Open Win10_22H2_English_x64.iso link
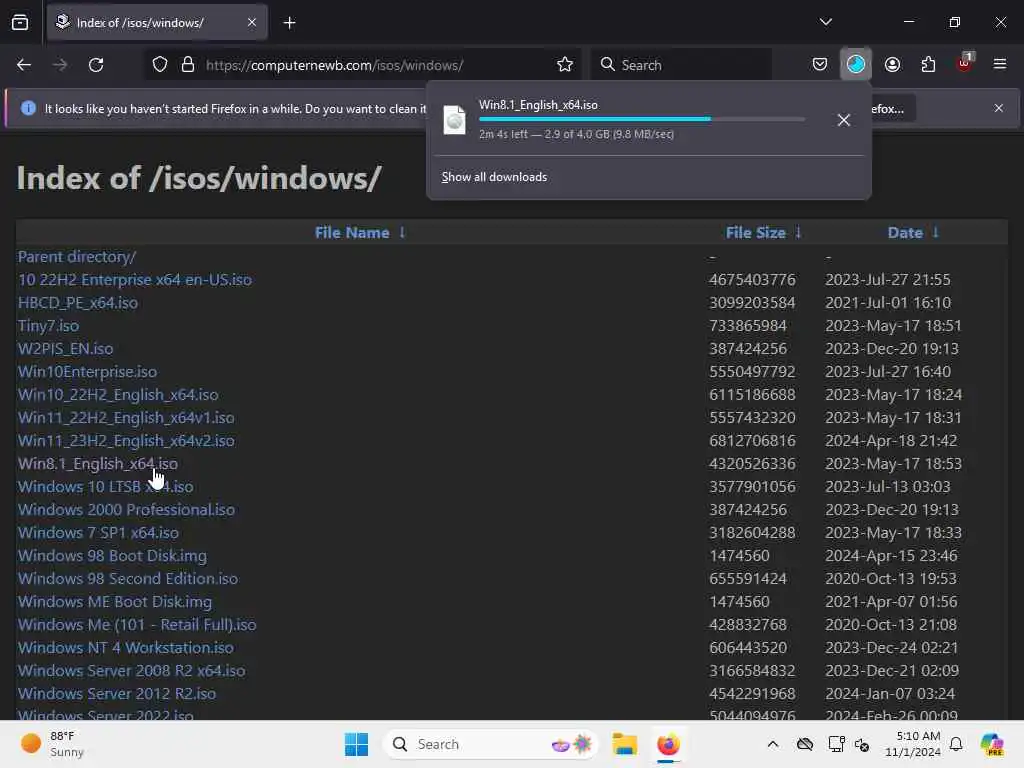 [x=118, y=394]
